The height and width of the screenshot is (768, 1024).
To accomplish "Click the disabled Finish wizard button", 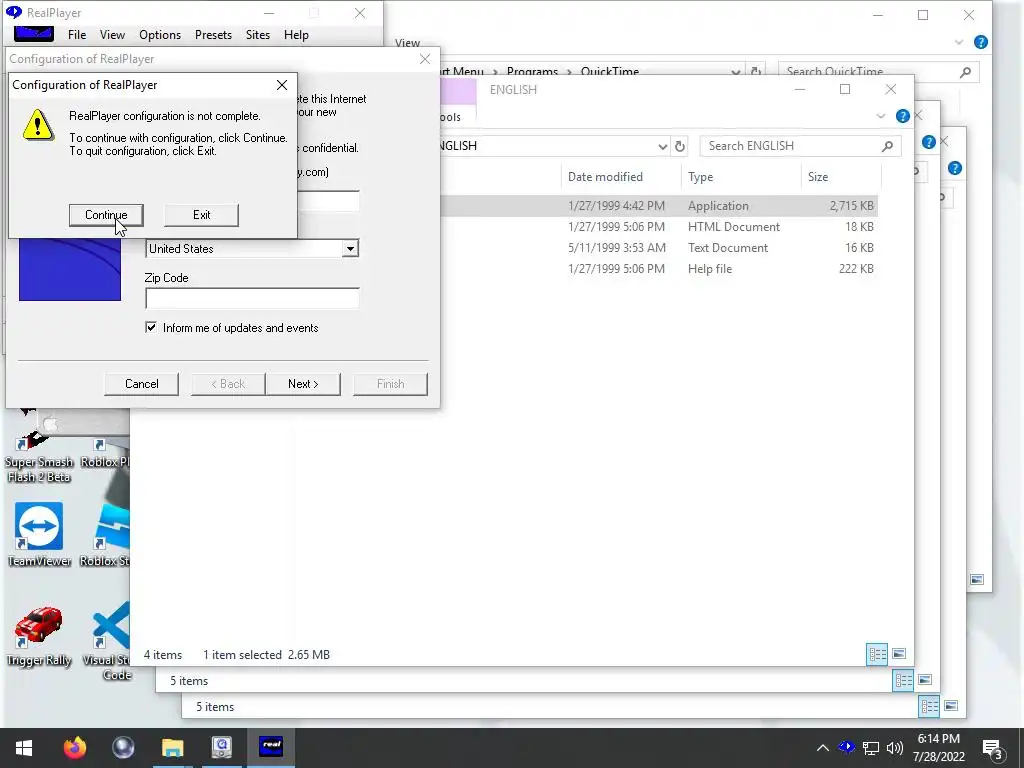I will point(391,384).
